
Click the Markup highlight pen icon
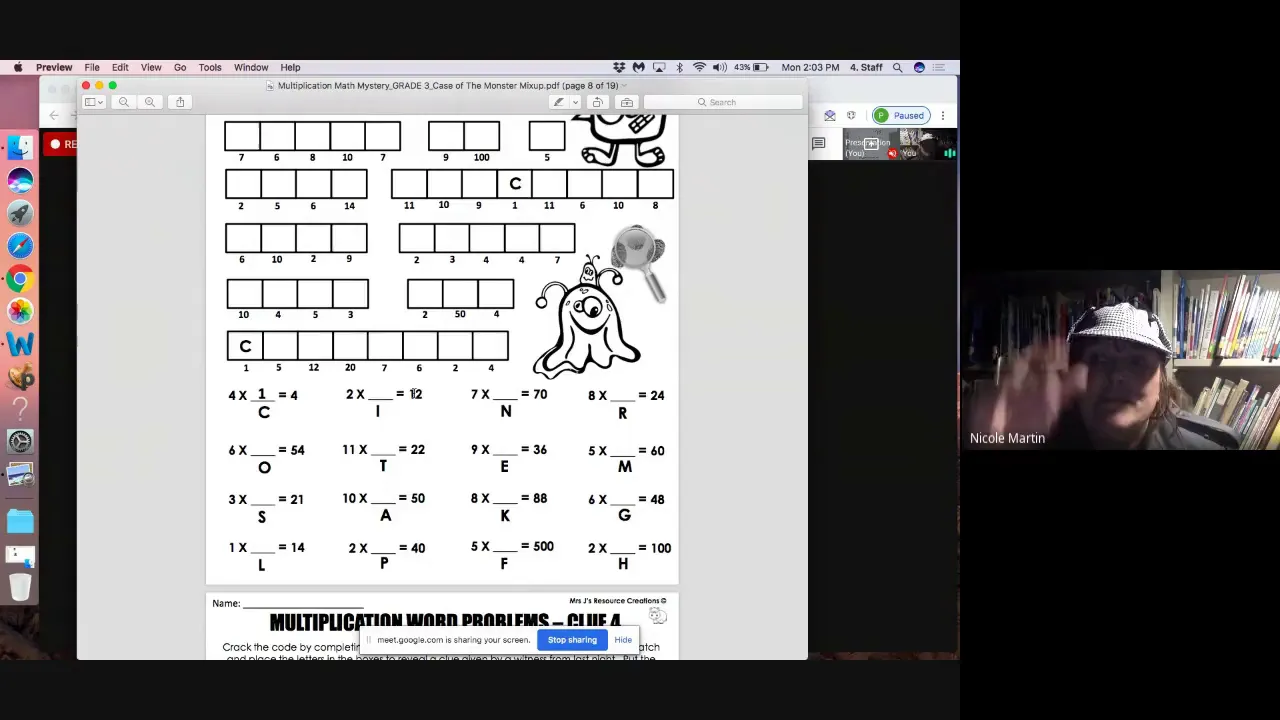559,102
